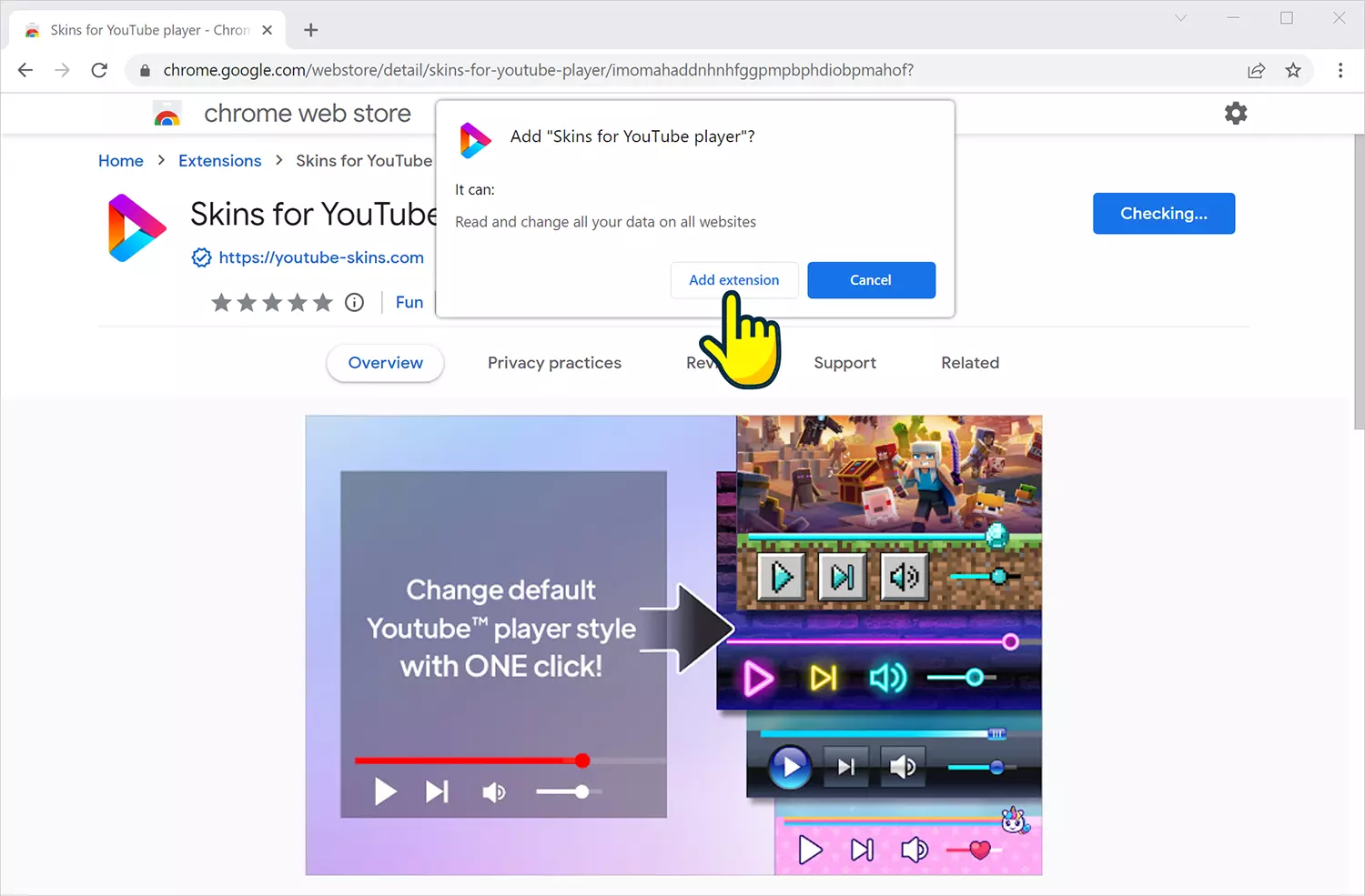This screenshot has width=1365, height=896.
Task: Share this page from the address bar
Action: [1257, 70]
